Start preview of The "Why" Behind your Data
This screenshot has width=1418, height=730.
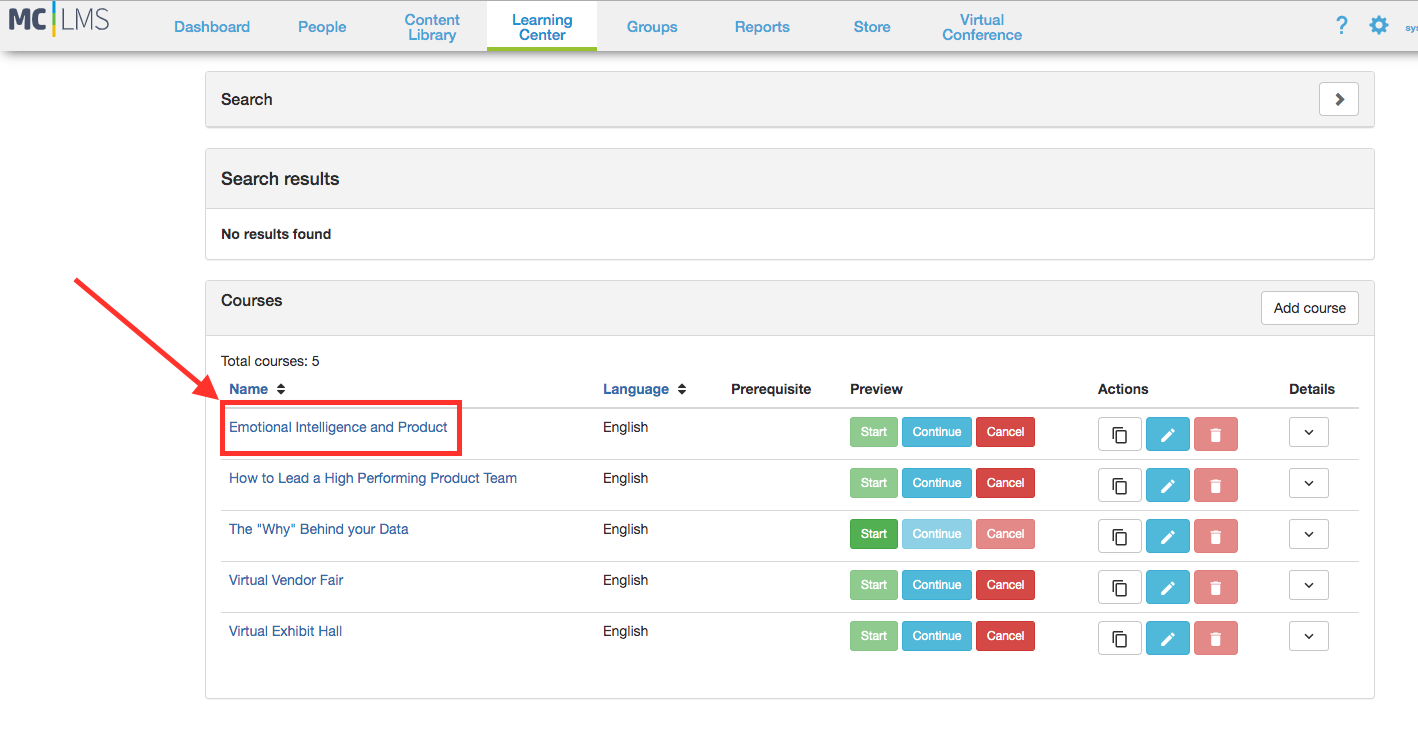pos(873,534)
